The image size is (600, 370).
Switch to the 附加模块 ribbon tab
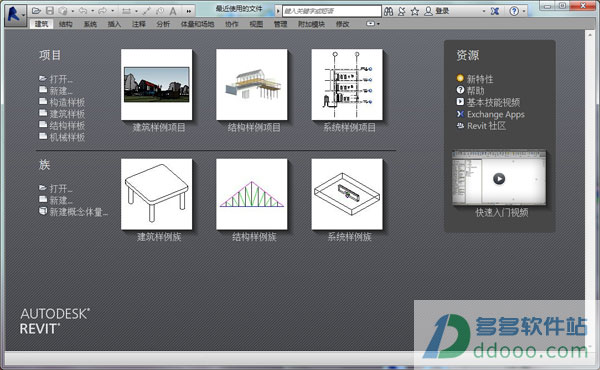click(311, 24)
